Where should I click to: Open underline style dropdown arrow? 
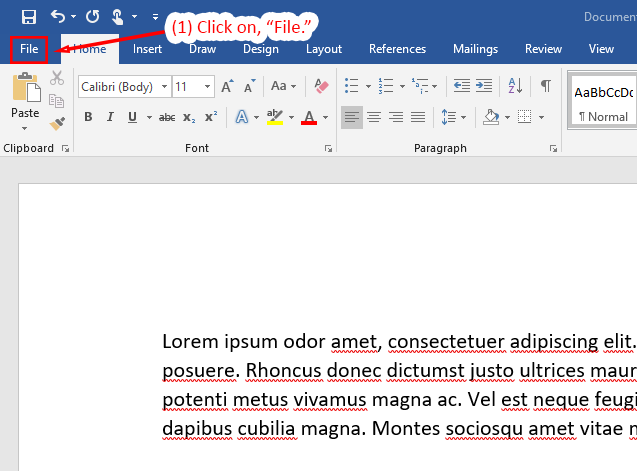click(149, 117)
